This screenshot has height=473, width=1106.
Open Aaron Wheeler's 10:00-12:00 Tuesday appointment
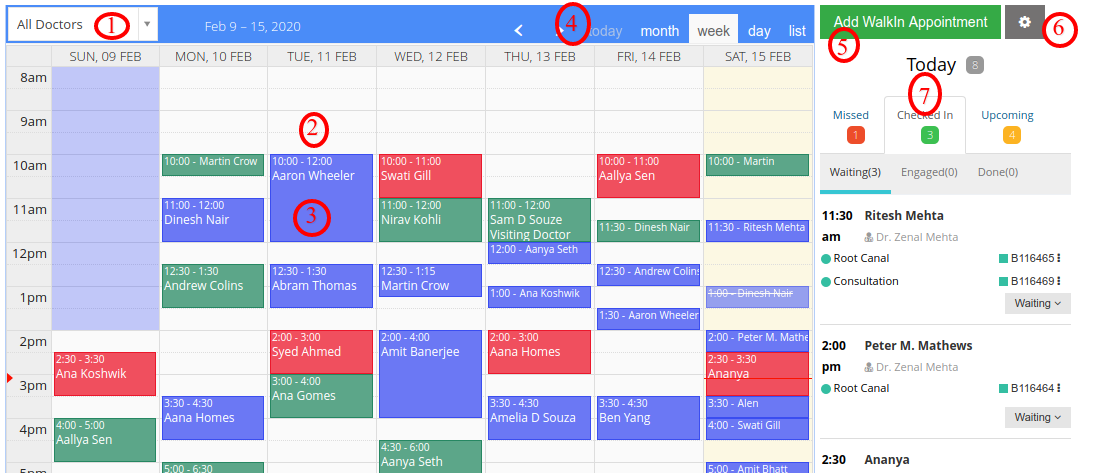click(321, 198)
